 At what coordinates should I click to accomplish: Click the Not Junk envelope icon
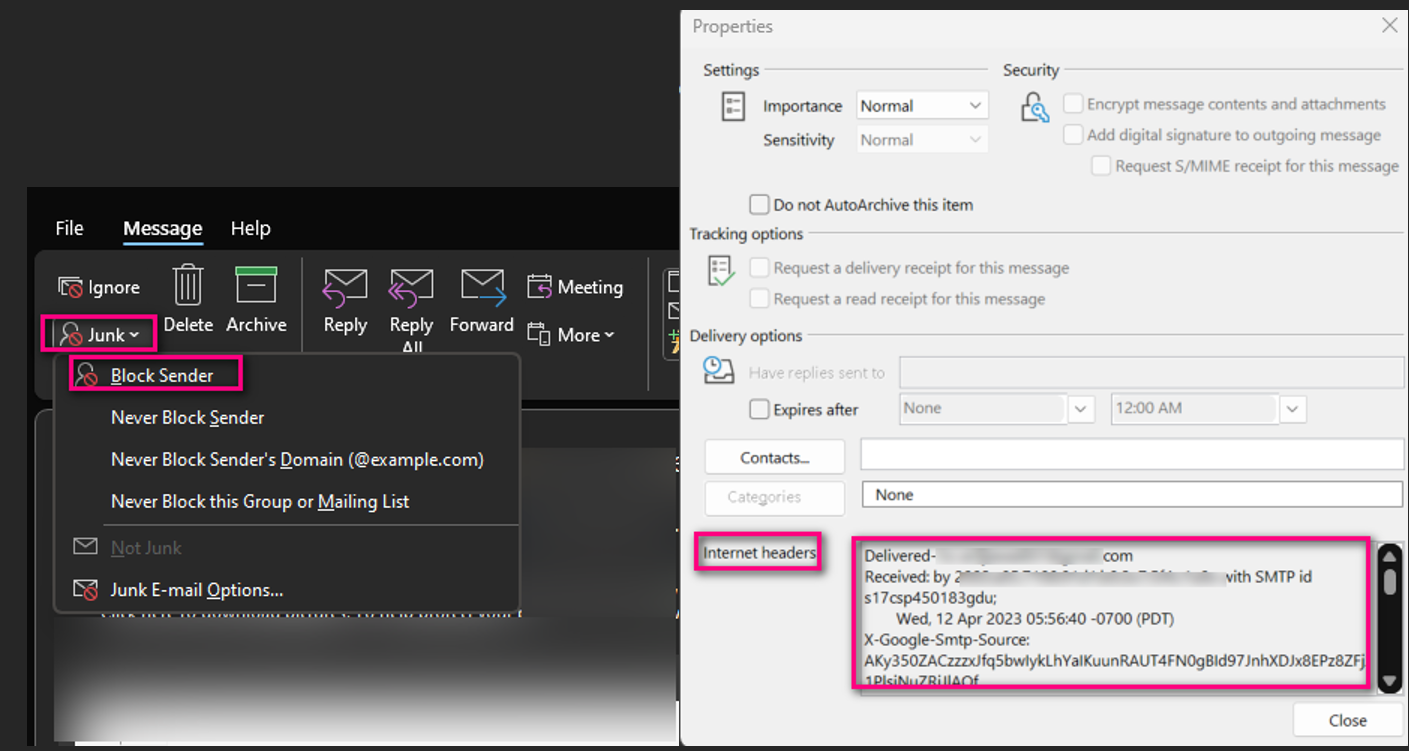pyautogui.click(x=86, y=547)
